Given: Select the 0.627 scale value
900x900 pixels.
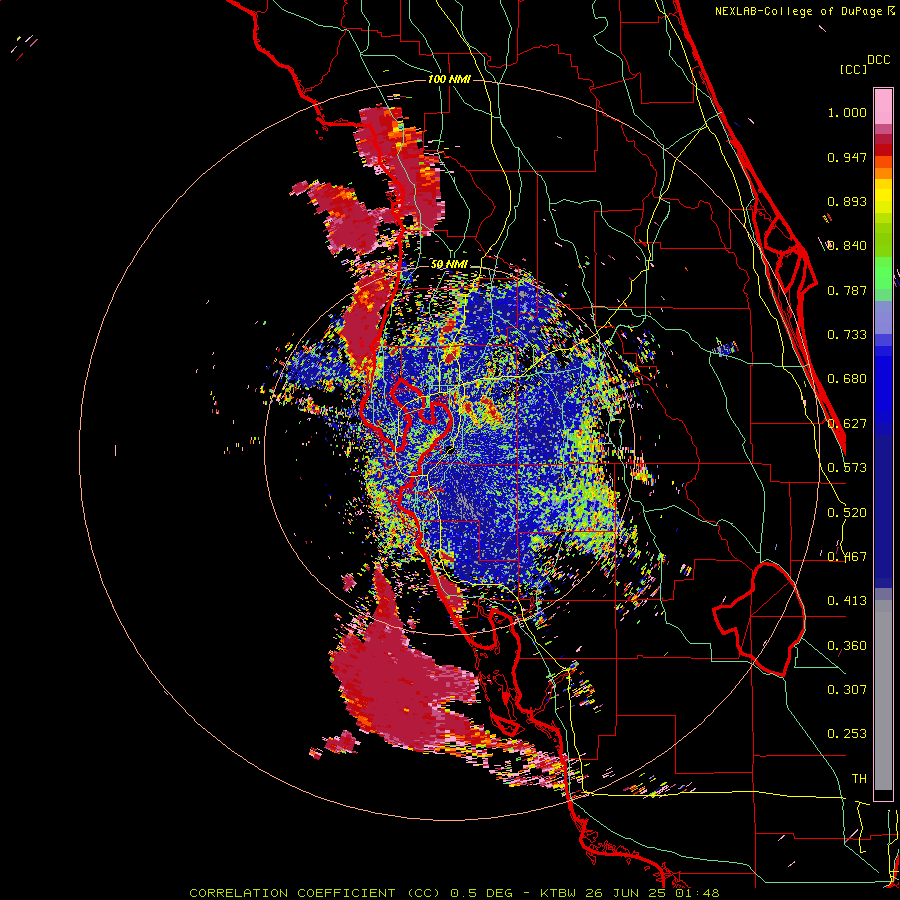Looking at the screenshot, I should tap(847, 424).
